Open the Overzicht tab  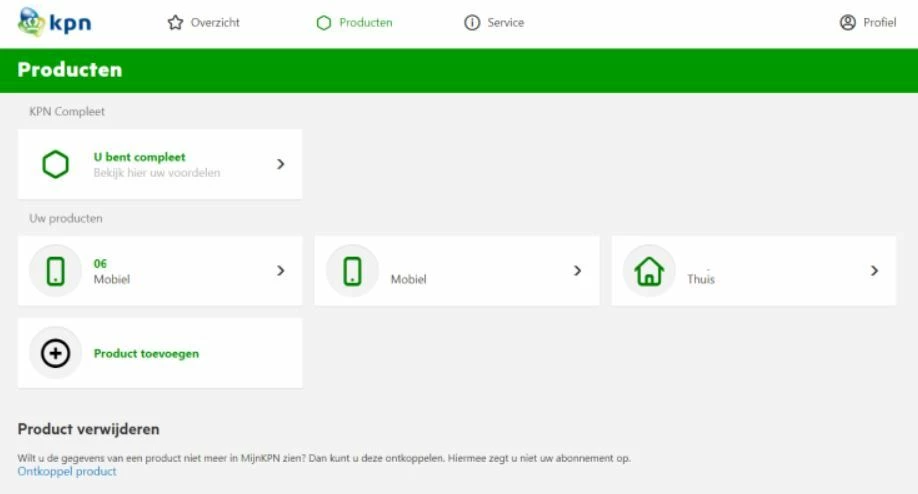203,23
